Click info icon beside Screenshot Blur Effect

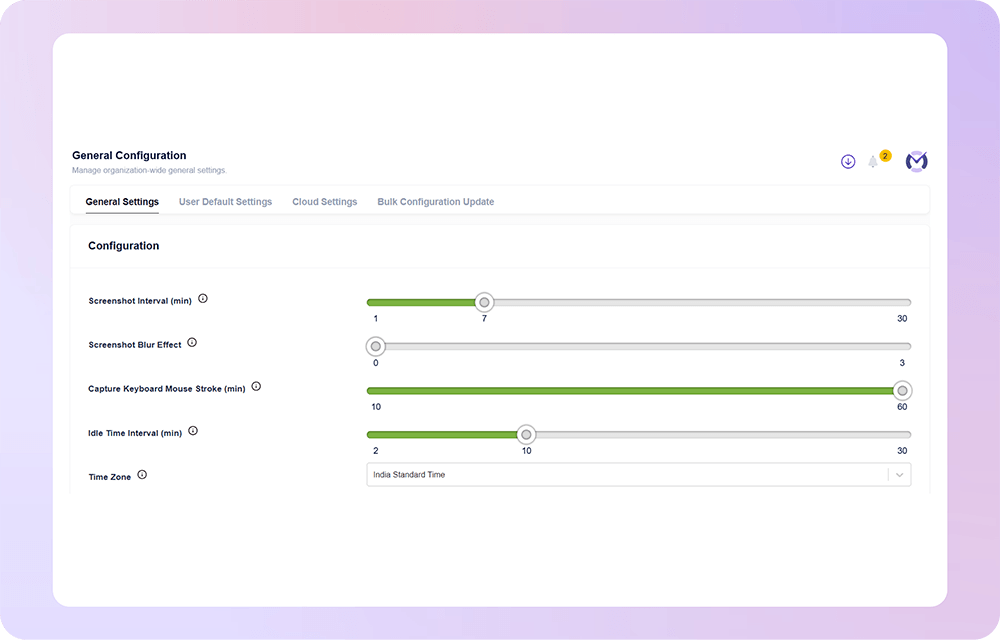(x=192, y=342)
